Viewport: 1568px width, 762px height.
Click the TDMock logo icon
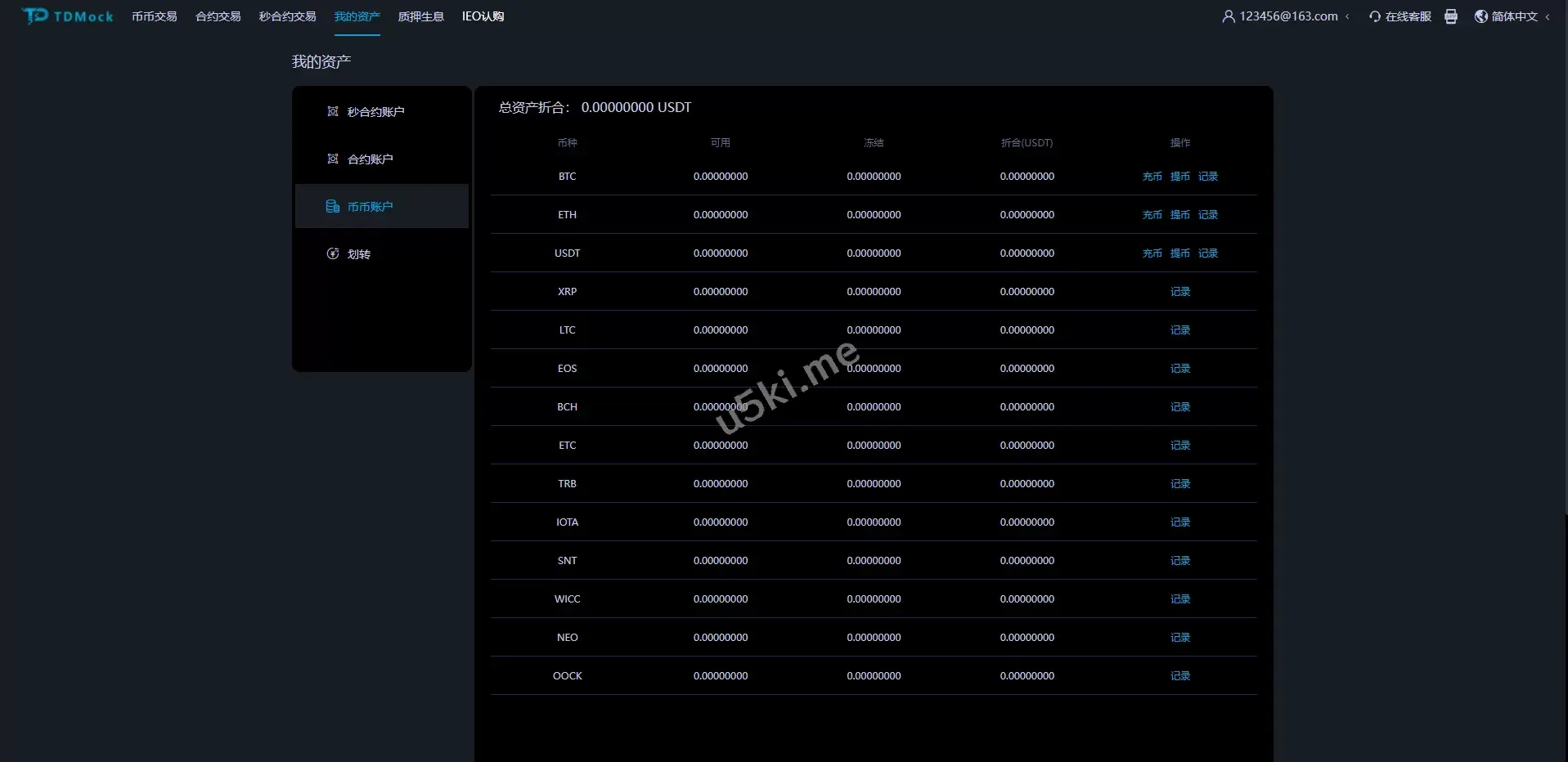[35, 16]
